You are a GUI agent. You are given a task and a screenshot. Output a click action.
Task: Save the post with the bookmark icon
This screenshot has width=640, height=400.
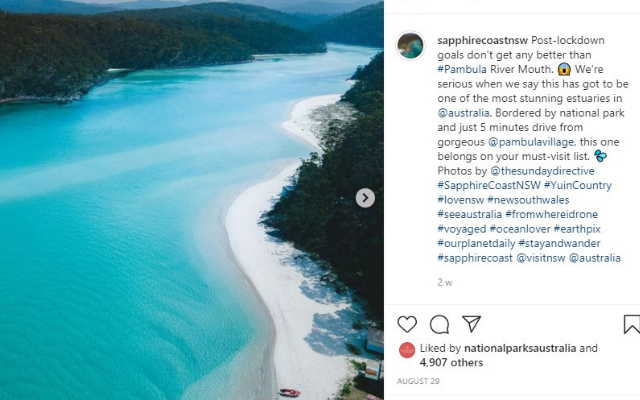tap(631, 324)
